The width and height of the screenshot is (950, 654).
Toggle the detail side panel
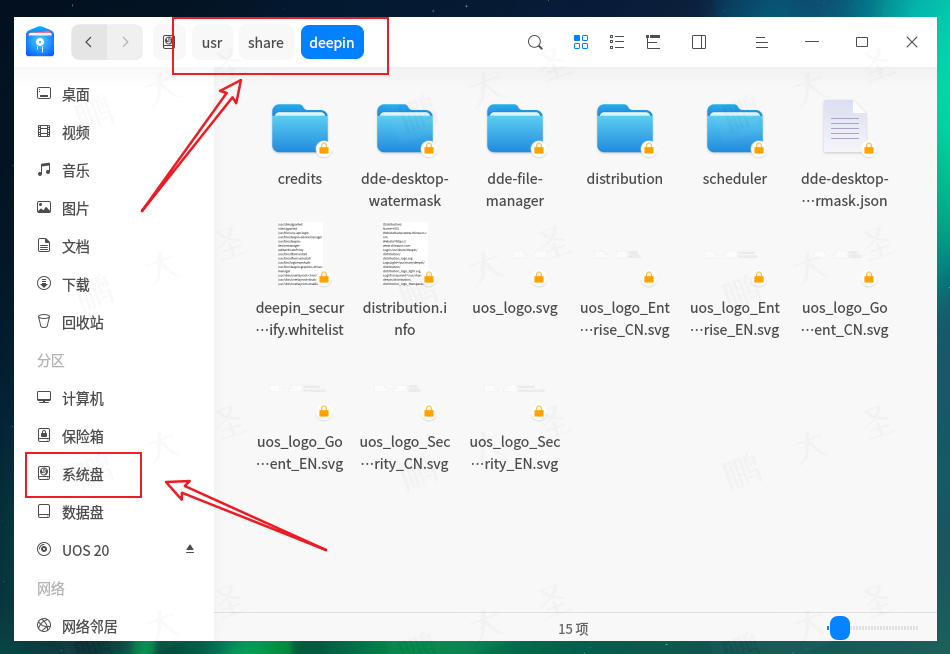(x=699, y=42)
